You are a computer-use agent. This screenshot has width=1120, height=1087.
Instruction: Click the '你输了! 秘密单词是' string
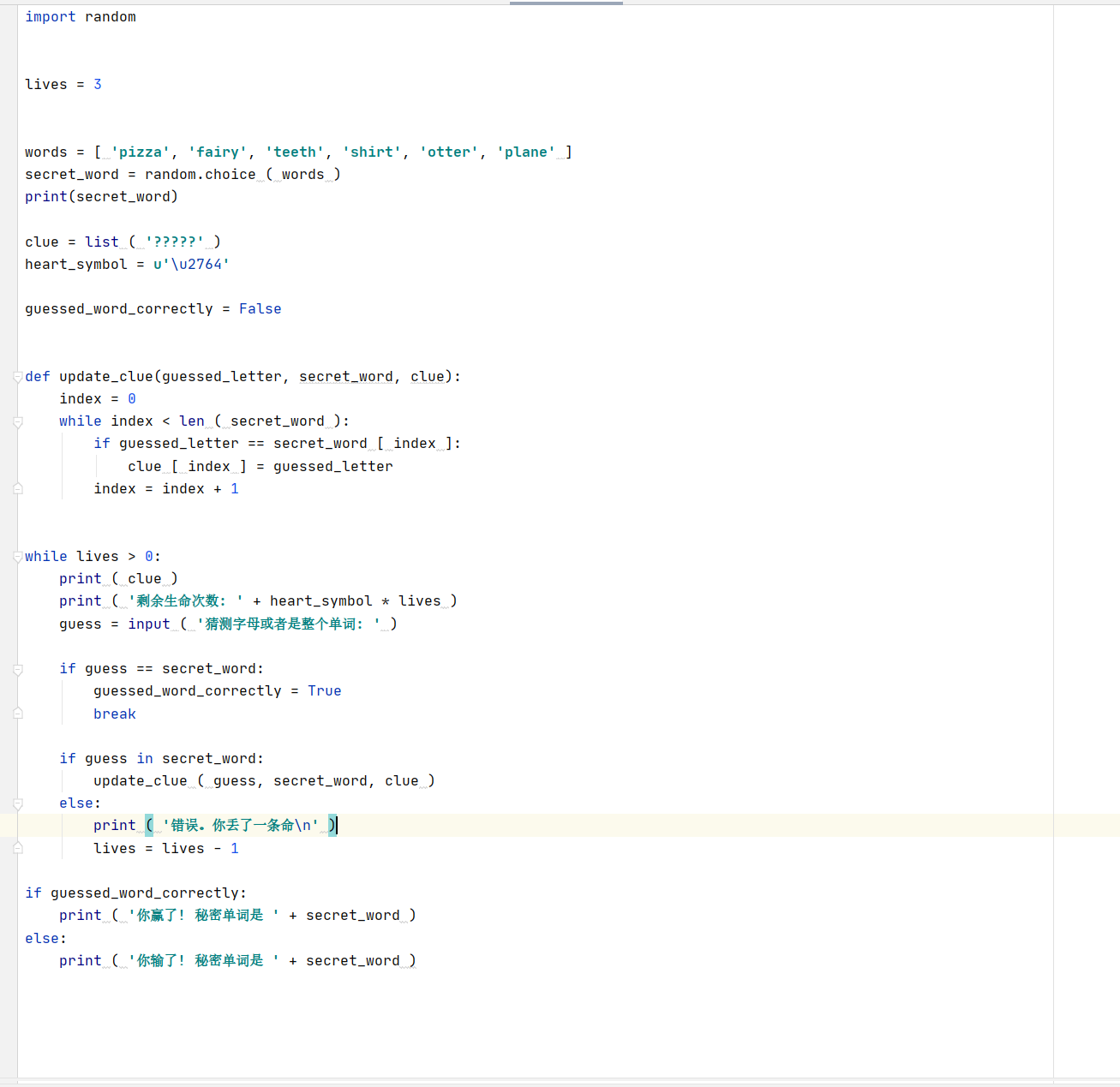click(x=204, y=960)
